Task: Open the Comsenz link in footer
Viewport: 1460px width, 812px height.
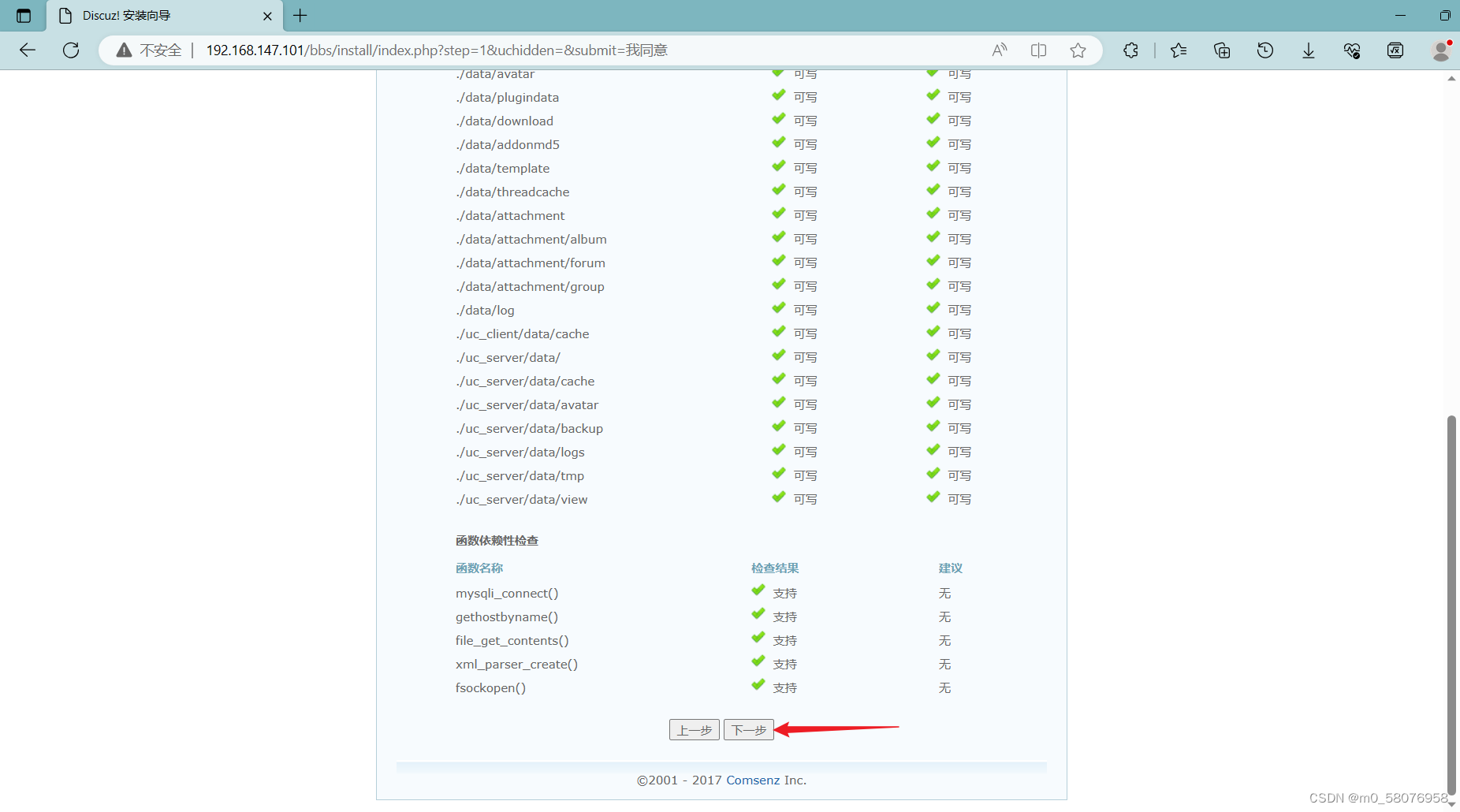Action: point(753,780)
